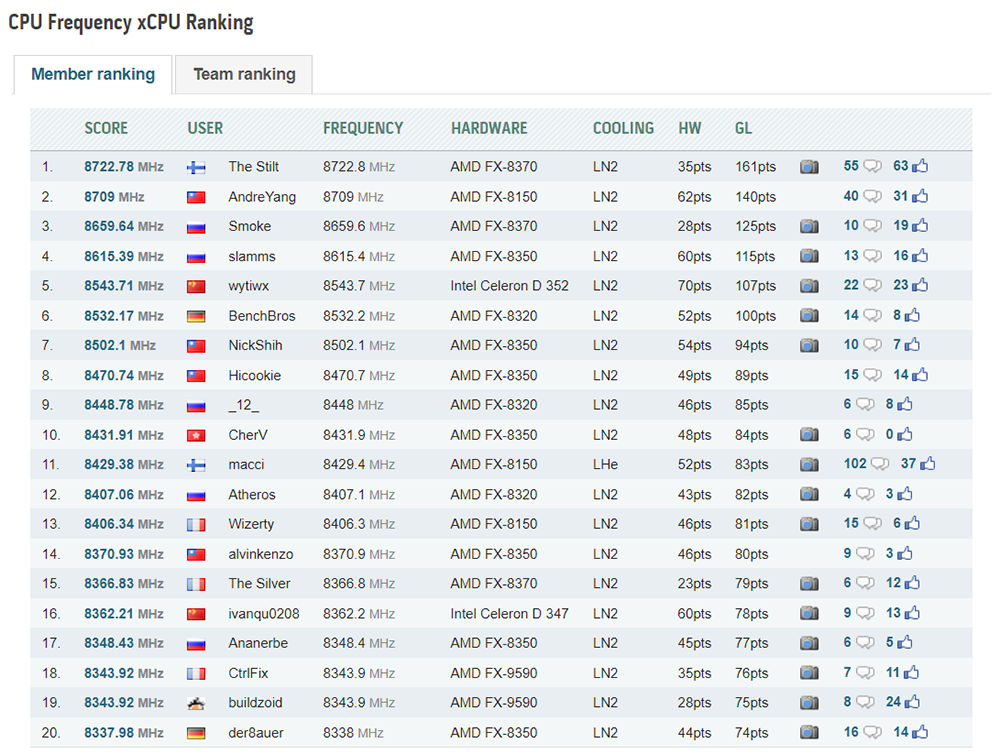Switch to Team ranking tab

pos(244,75)
